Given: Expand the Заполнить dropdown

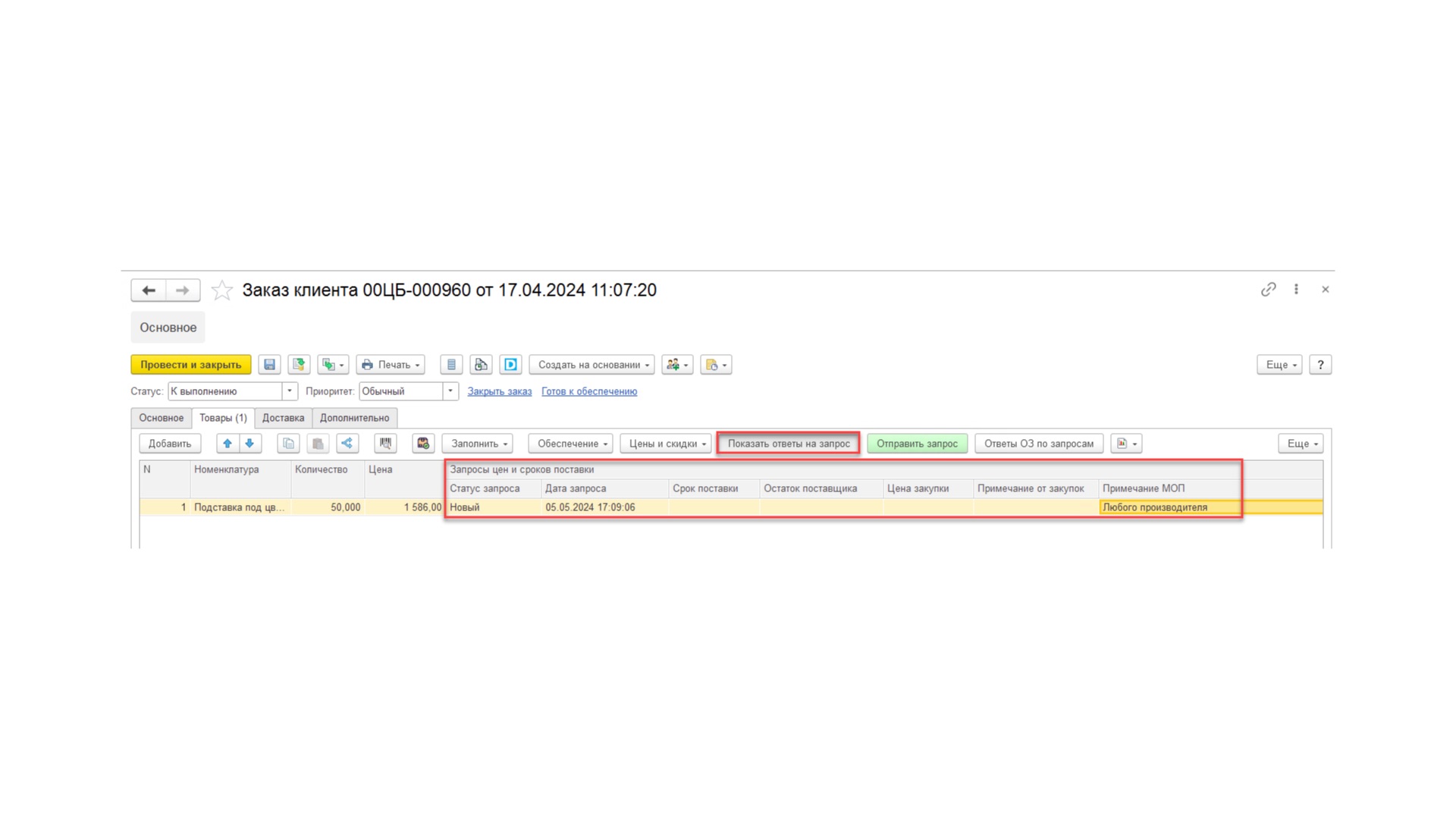Looking at the screenshot, I should click(478, 444).
